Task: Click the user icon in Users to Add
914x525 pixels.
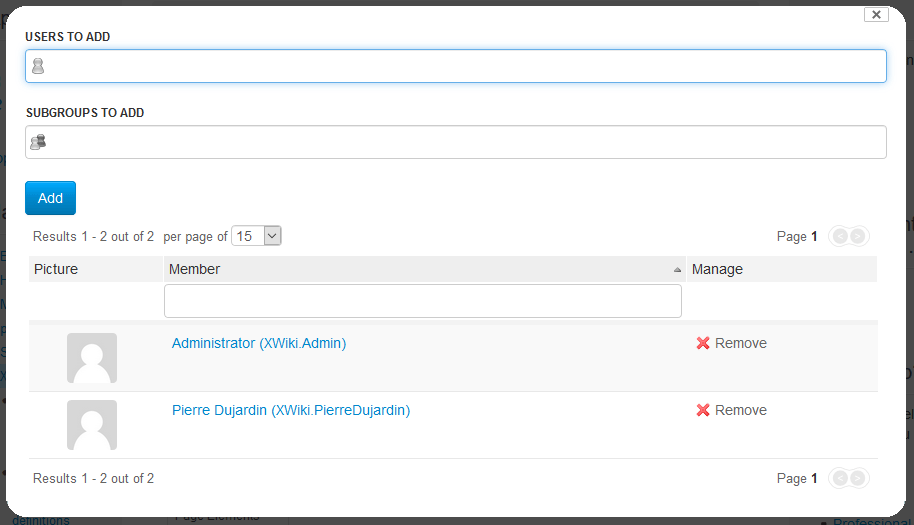Action: click(x=38, y=66)
